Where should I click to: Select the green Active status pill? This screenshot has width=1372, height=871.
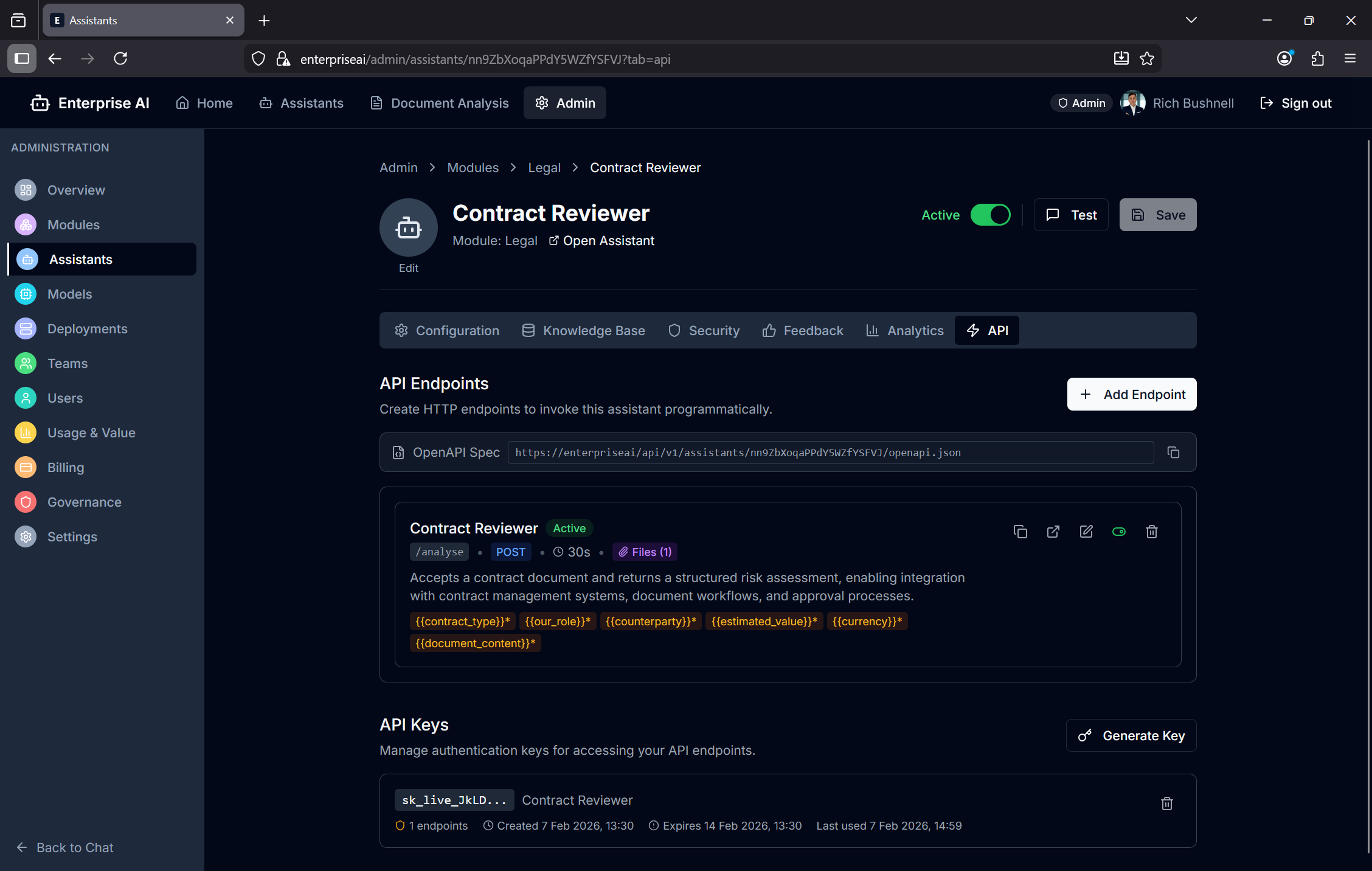569,528
